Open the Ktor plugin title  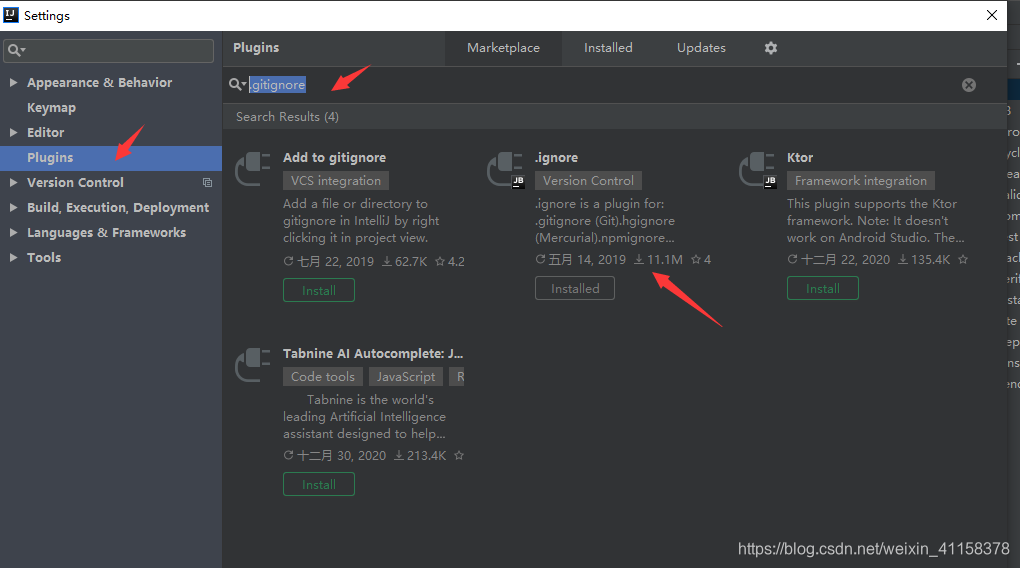click(x=800, y=157)
